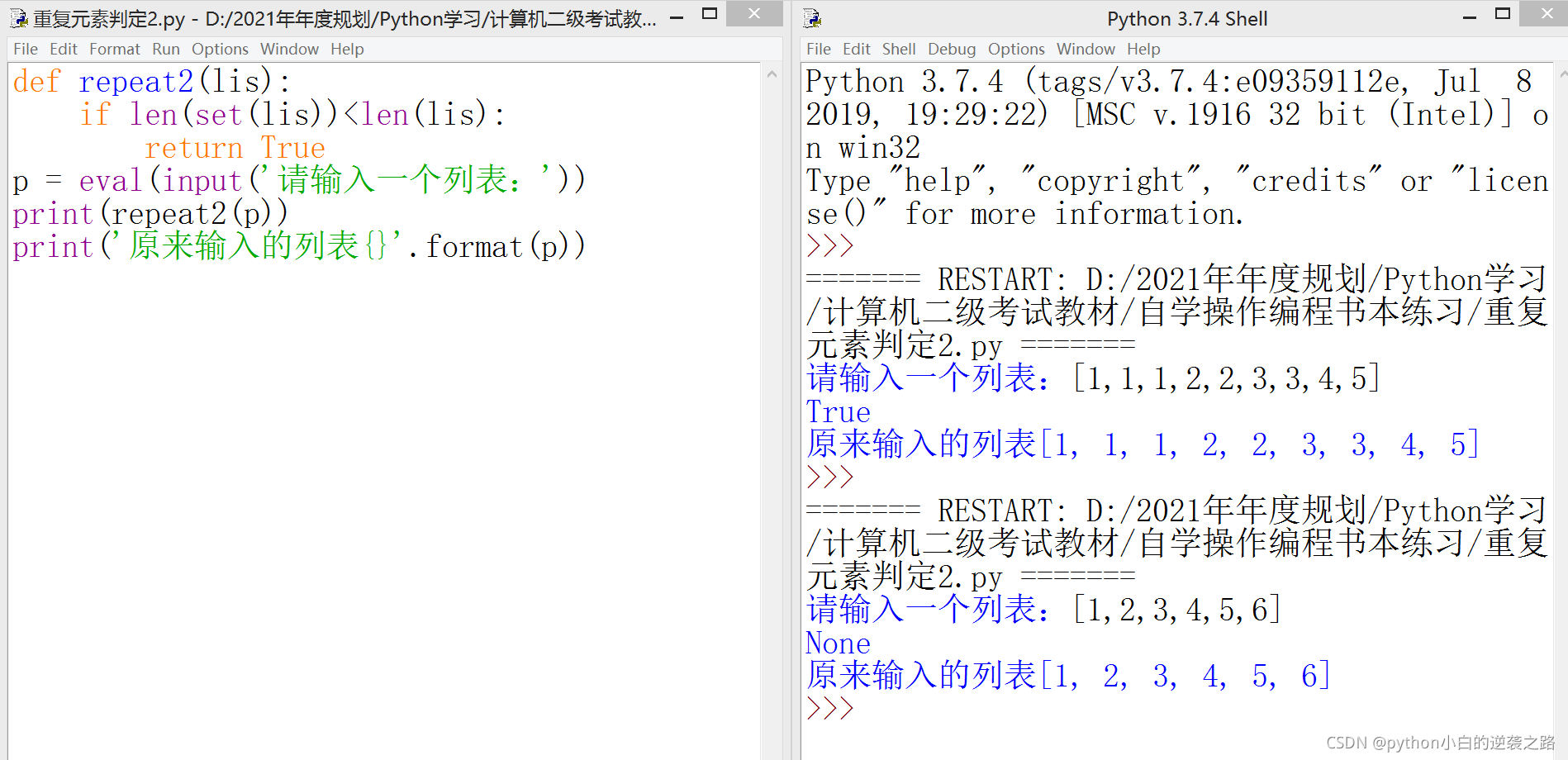This screenshot has height=760, width=1568.
Task: Click the Python Shell title bar icon
Action: [x=812, y=17]
